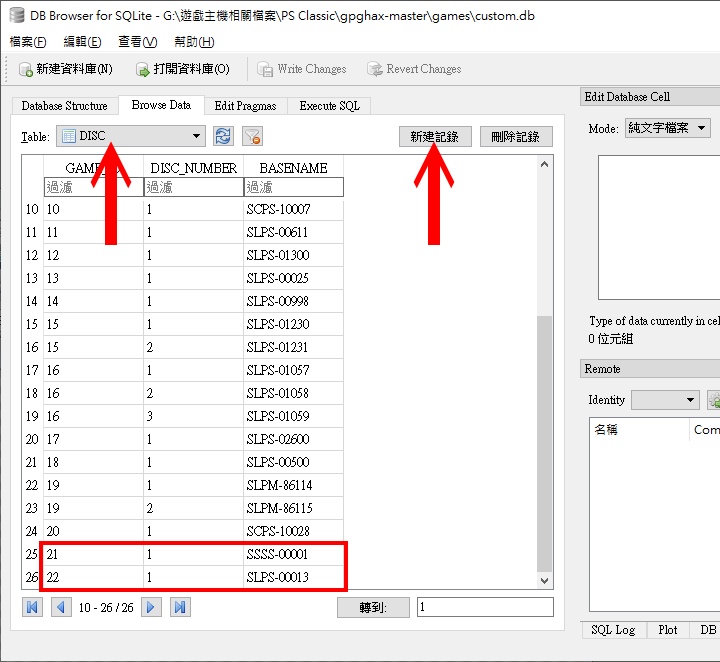
Task: Switch to Execute SQL tab
Action: point(329,106)
